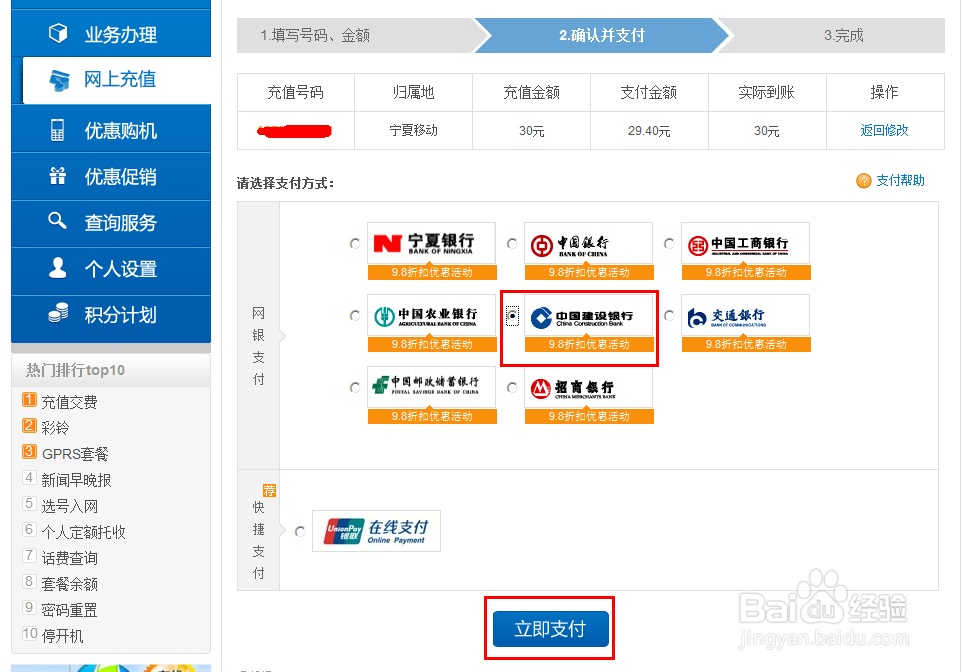
Task: Select the 中国建设银行 radio button
Action: click(x=512, y=316)
